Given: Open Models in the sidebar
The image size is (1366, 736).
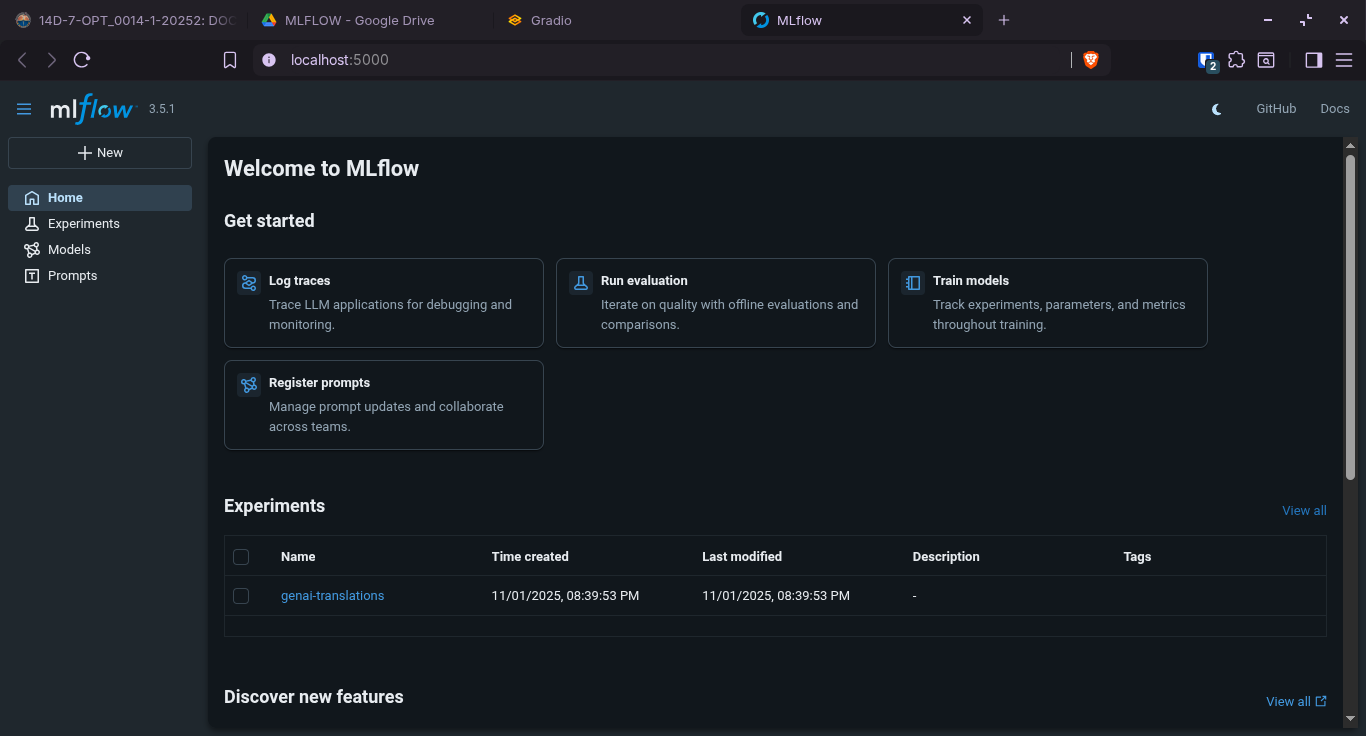Looking at the screenshot, I should [100, 250].
